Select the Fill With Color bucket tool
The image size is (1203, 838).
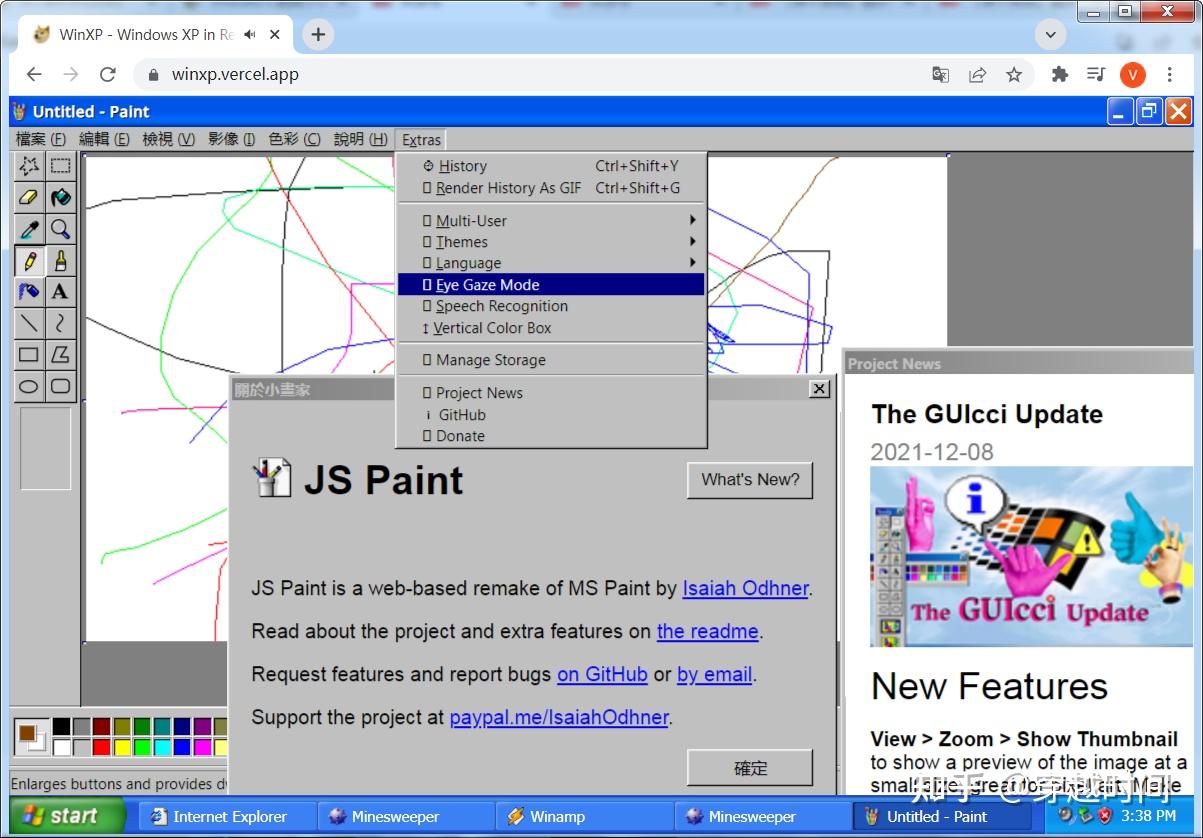pyautogui.click(x=60, y=198)
